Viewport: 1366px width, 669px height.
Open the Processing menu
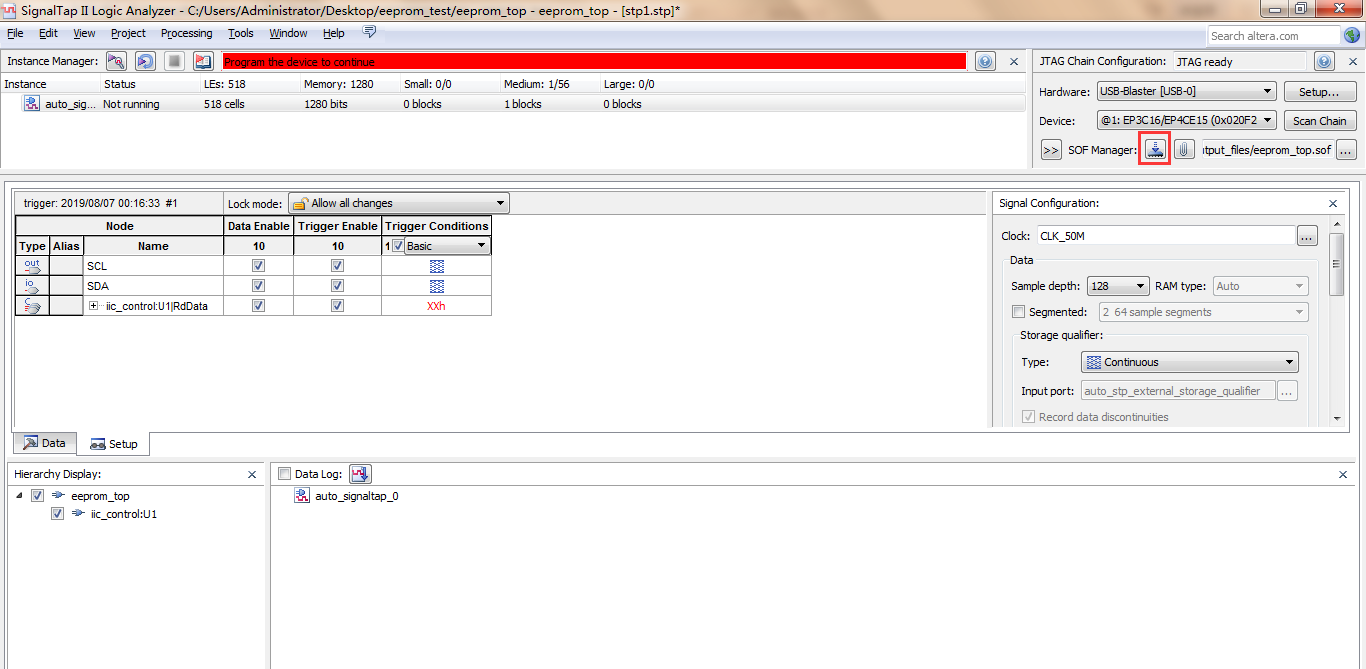(x=186, y=33)
